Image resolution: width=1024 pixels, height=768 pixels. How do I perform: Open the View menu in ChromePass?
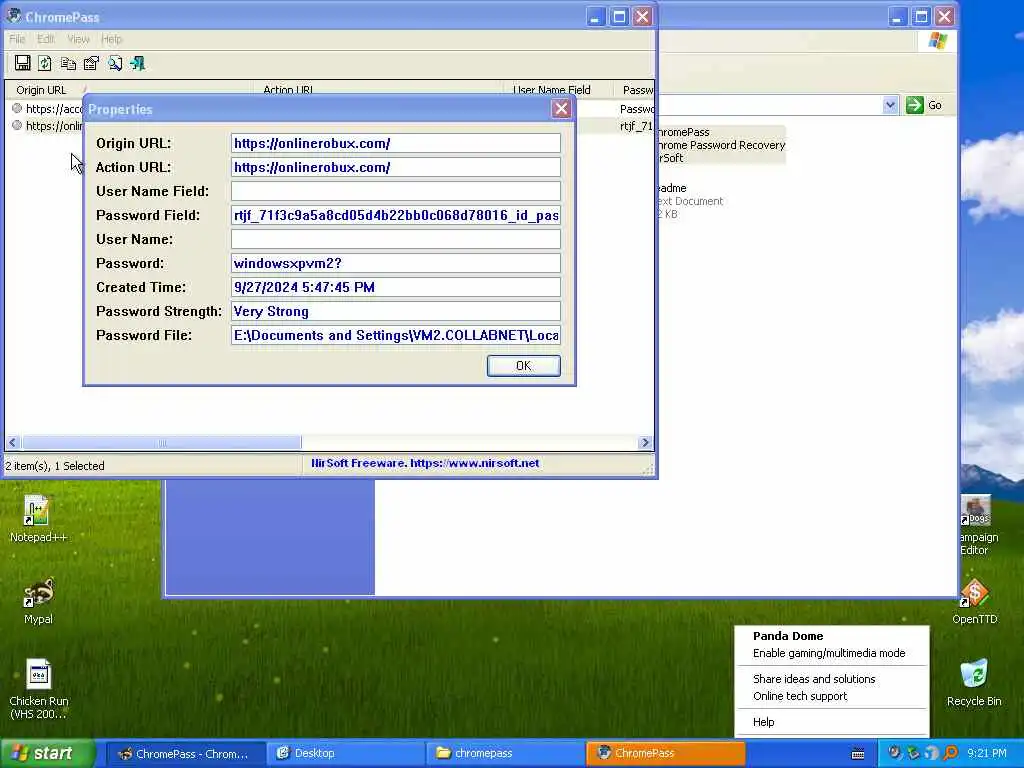(78, 39)
